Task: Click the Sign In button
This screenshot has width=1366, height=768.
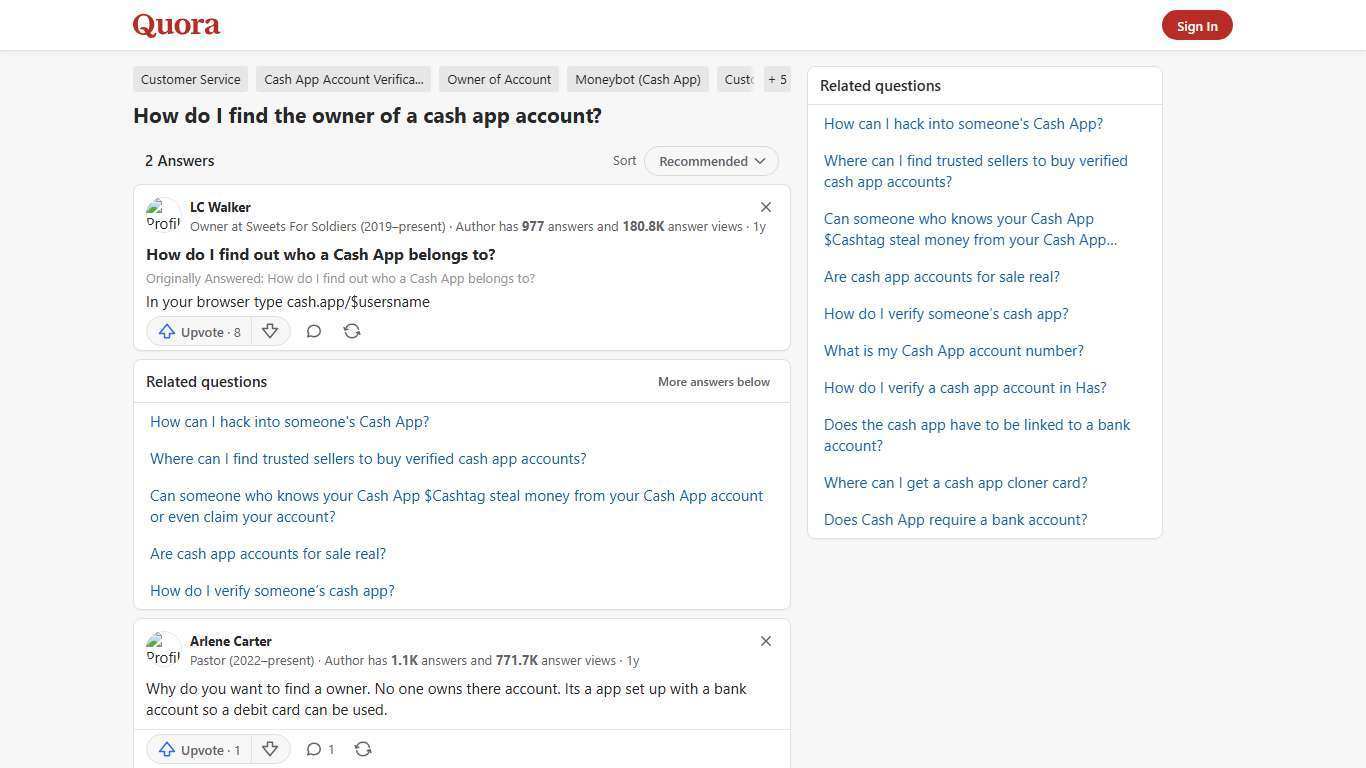Action: [x=1197, y=25]
